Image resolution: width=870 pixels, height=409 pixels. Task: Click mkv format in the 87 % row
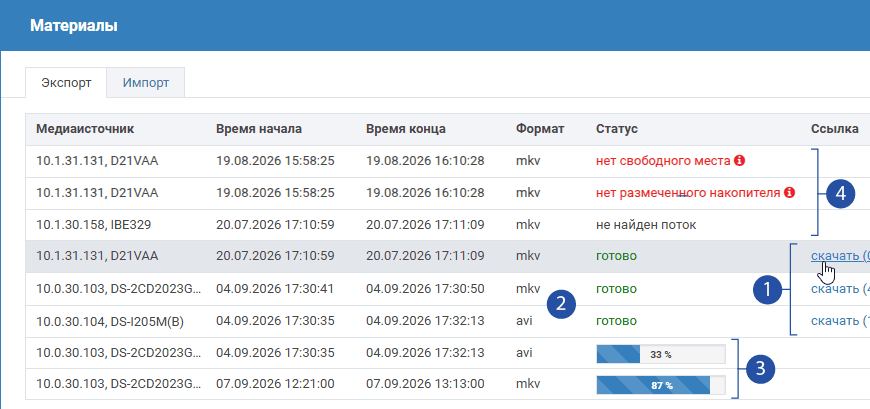[528, 384]
